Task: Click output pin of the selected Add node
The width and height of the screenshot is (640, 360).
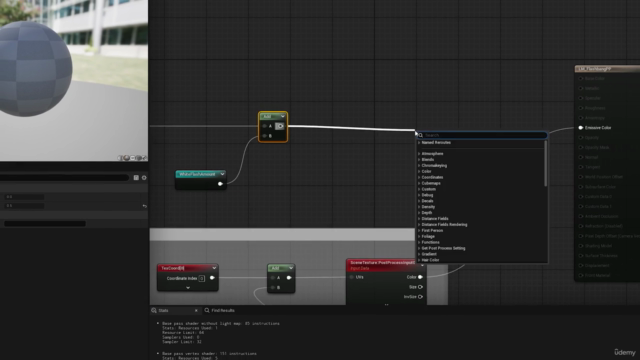Action: coord(280,126)
